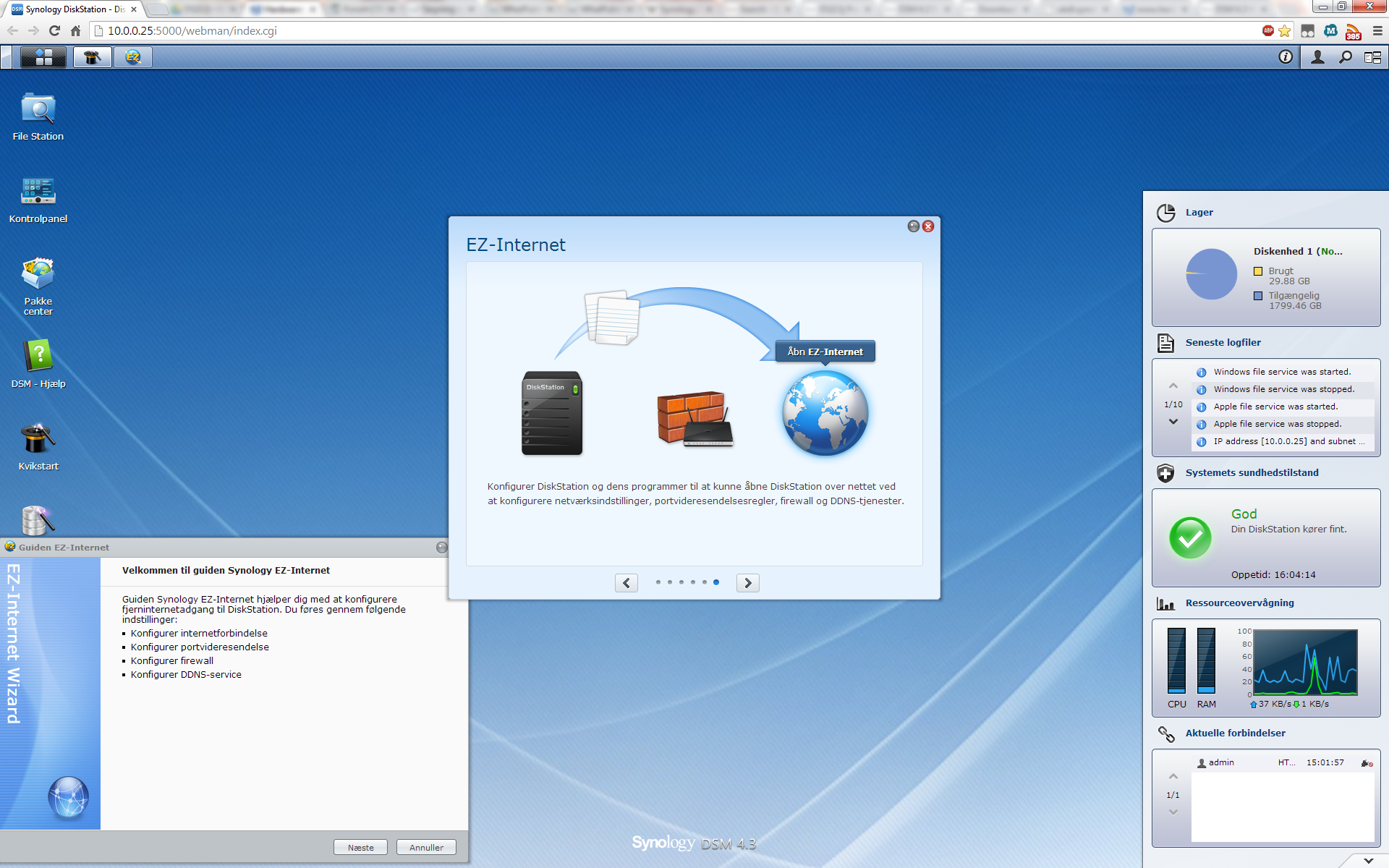Show next log entries with down arrow

click(x=1173, y=422)
